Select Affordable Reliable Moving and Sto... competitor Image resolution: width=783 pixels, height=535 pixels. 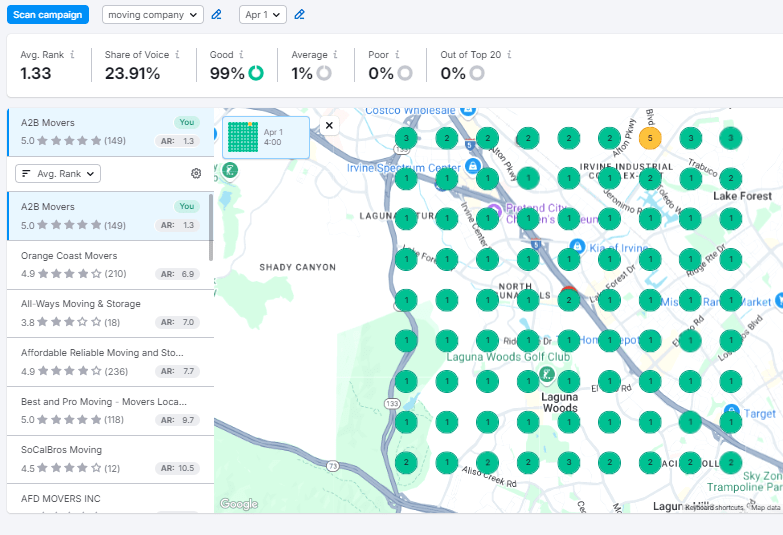(x=110, y=362)
